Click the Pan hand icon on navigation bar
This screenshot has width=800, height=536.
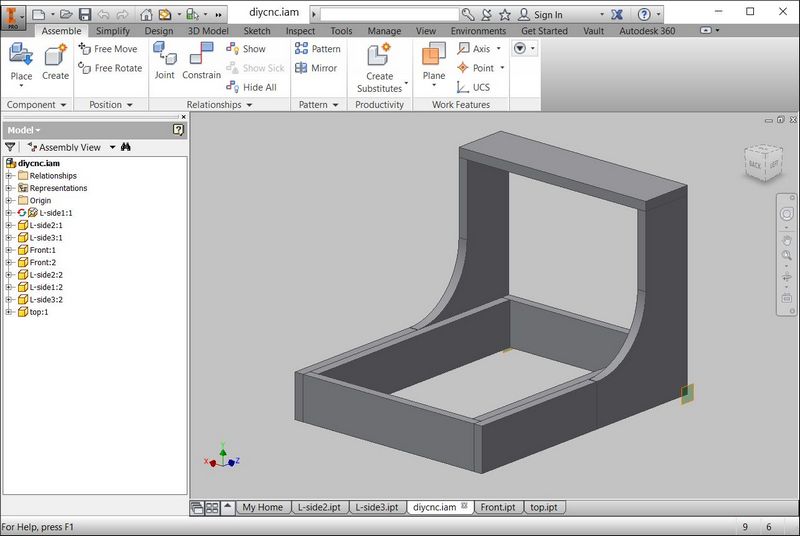click(786, 240)
